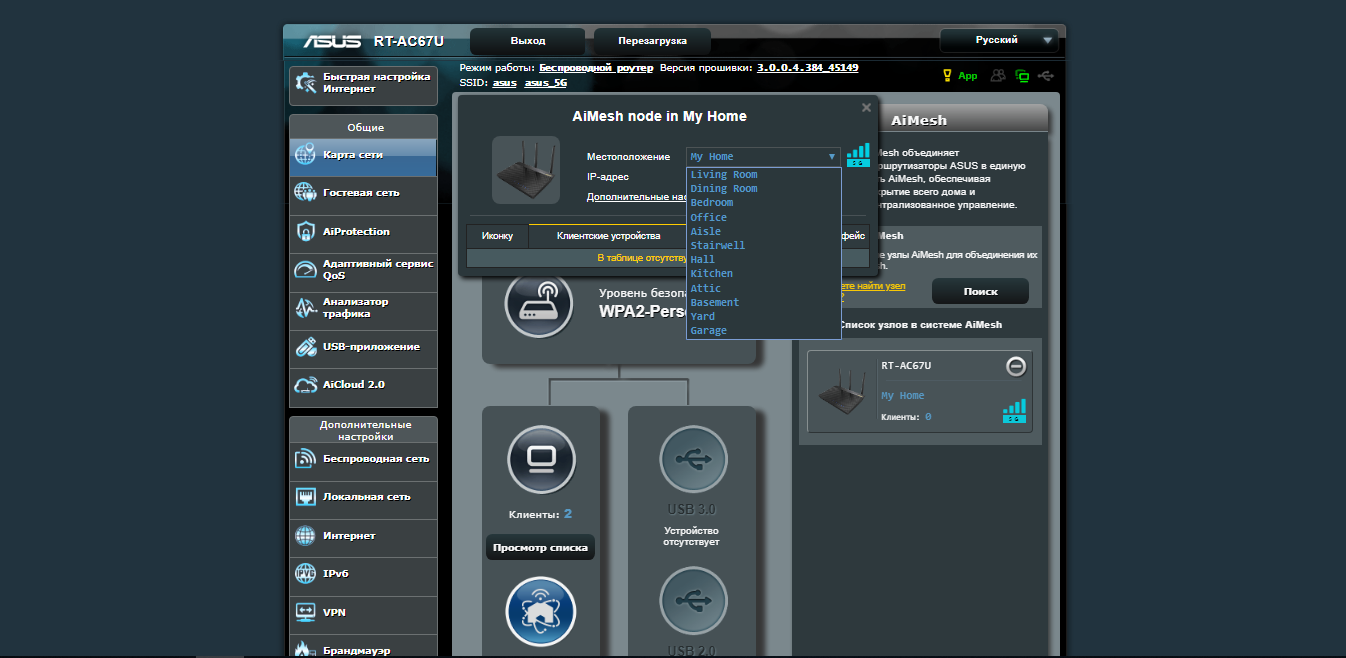The height and width of the screenshot is (658, 1346).
Task: Switch to the Иконку tab
Action: [497, 236]
